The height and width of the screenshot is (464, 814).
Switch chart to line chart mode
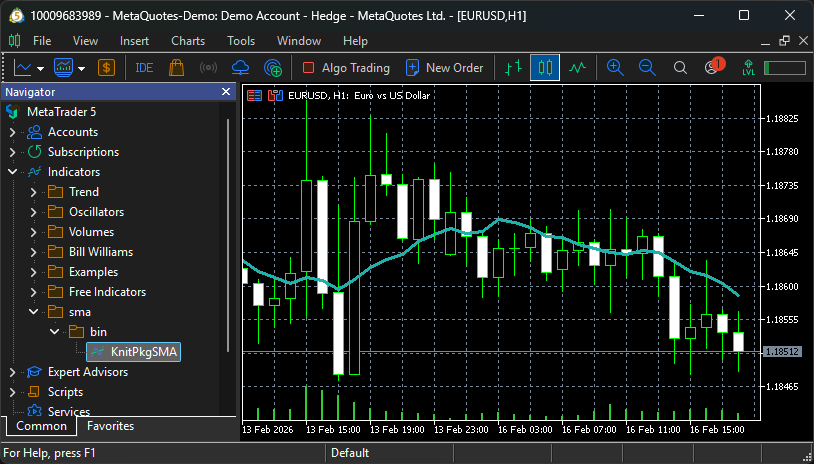coord(577,68)
